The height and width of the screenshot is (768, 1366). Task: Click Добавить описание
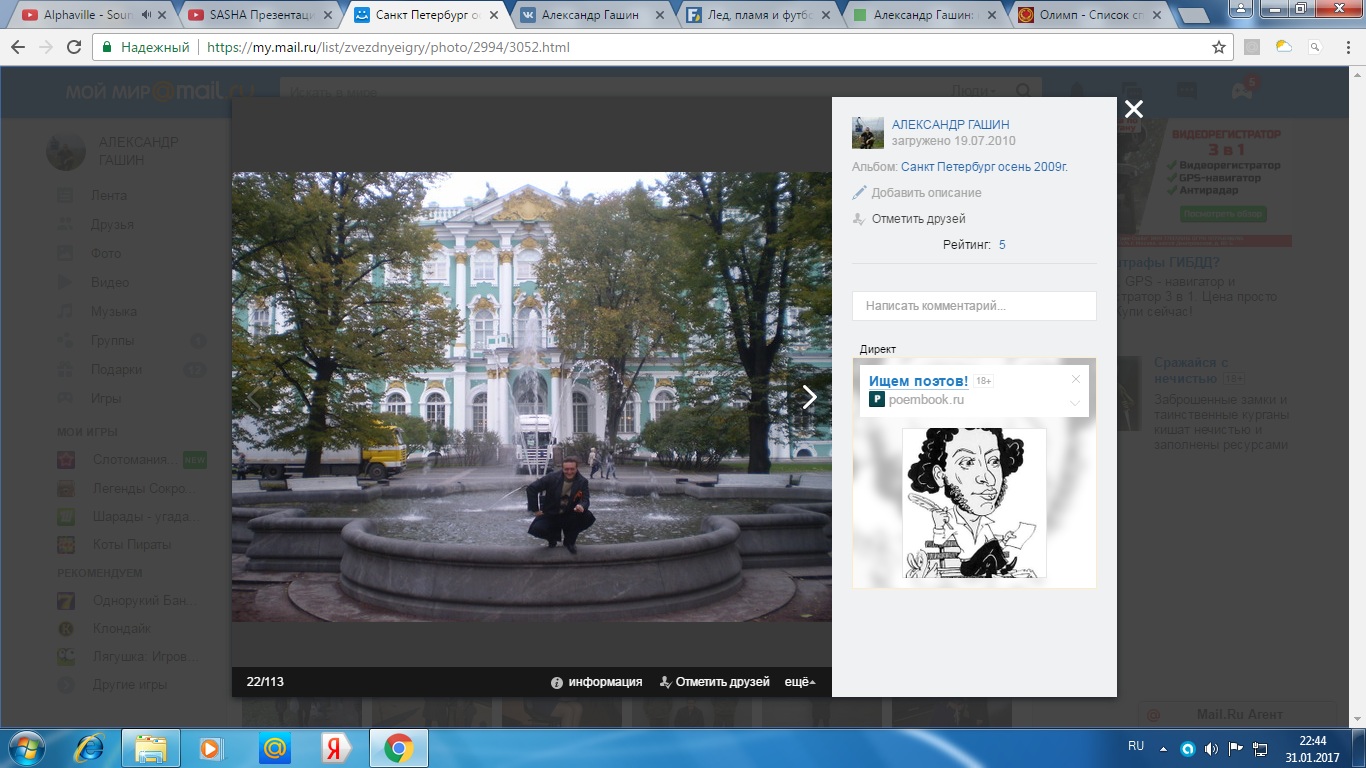pos(917,193)
